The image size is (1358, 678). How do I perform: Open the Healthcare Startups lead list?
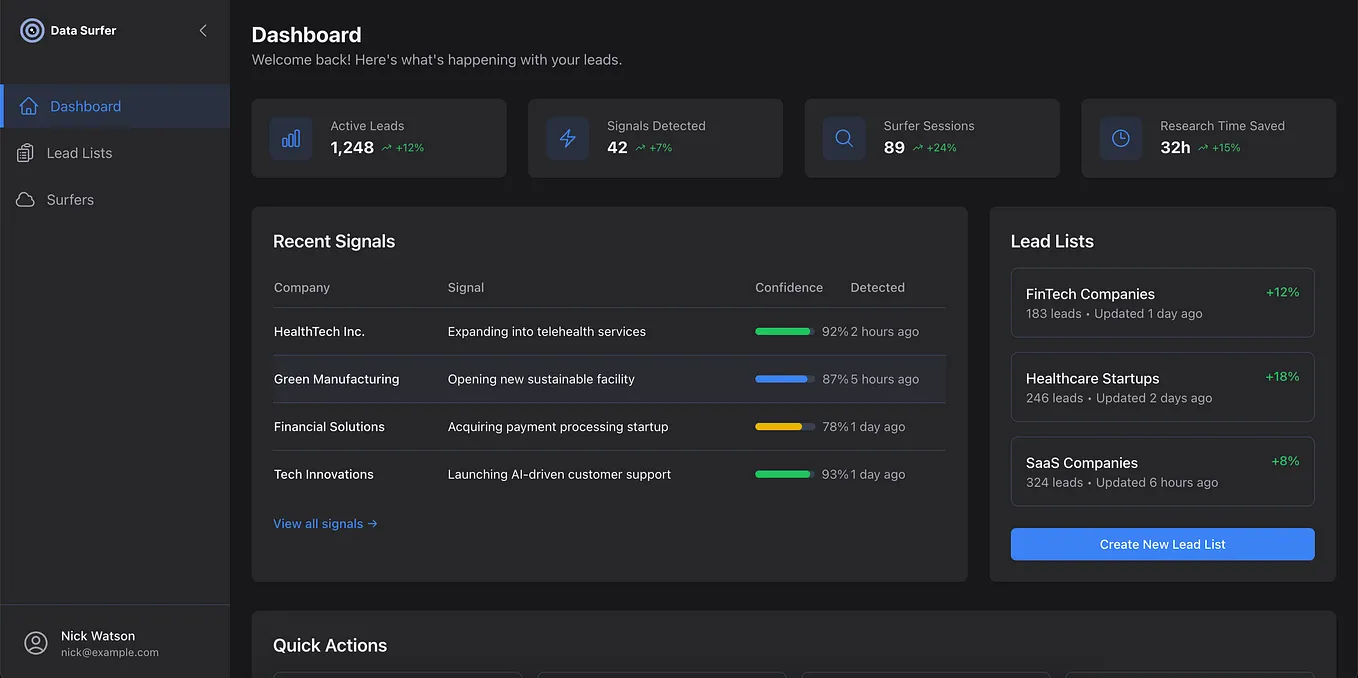[x=1162, y=387]
